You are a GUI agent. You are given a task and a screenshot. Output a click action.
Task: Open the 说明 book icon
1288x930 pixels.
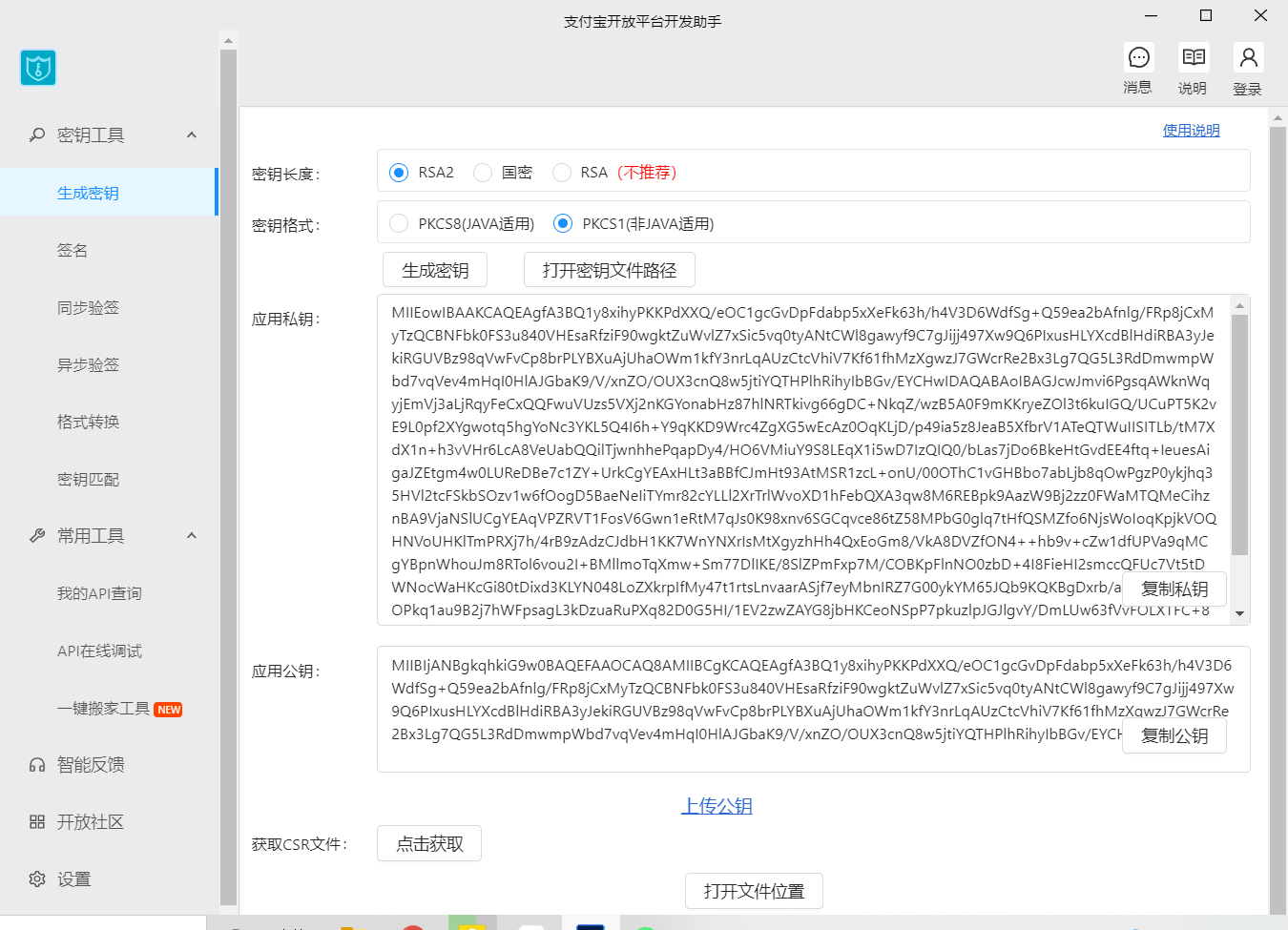click(x=1193, y=58)
